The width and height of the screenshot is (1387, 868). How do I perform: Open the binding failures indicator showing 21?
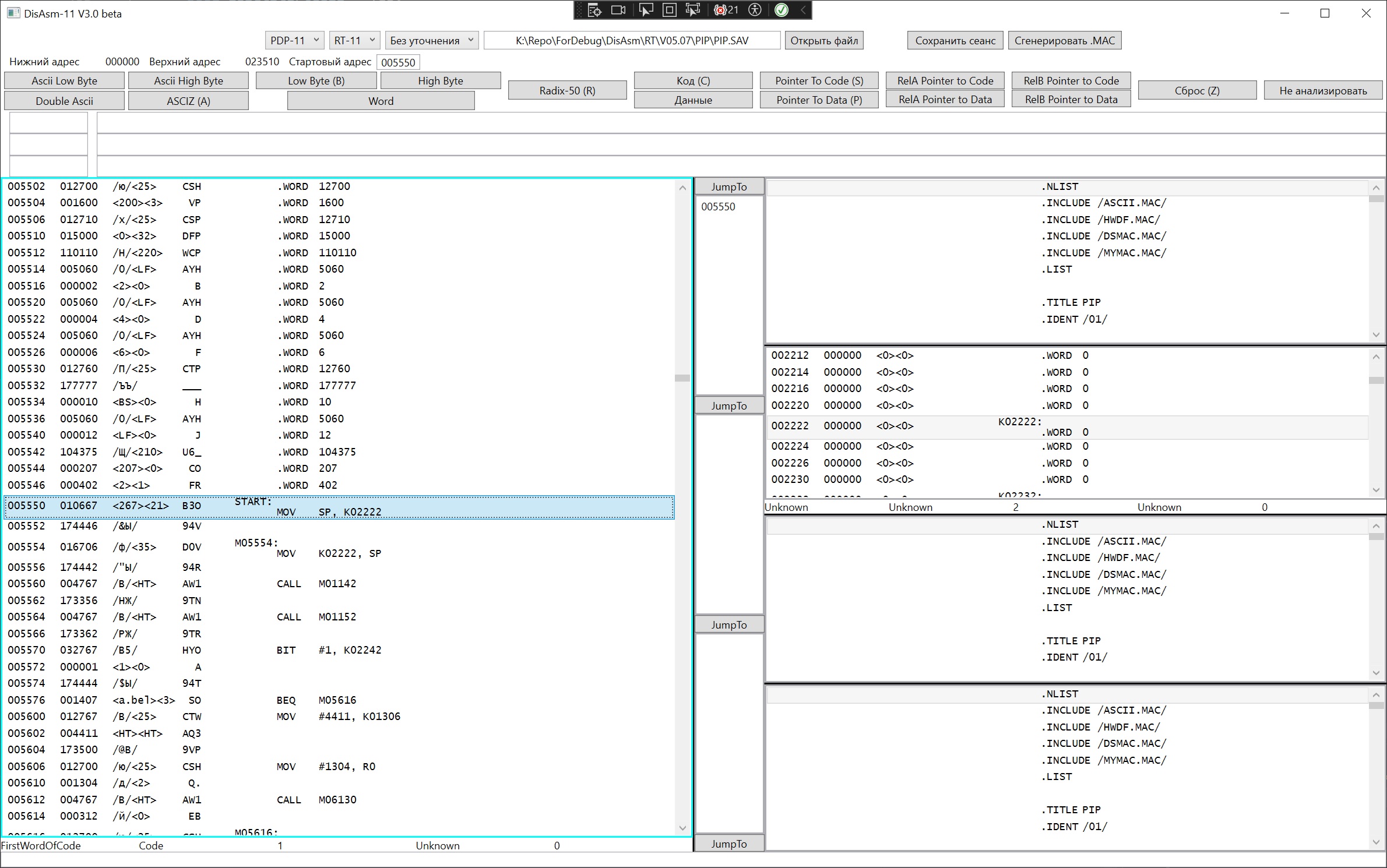726,10
